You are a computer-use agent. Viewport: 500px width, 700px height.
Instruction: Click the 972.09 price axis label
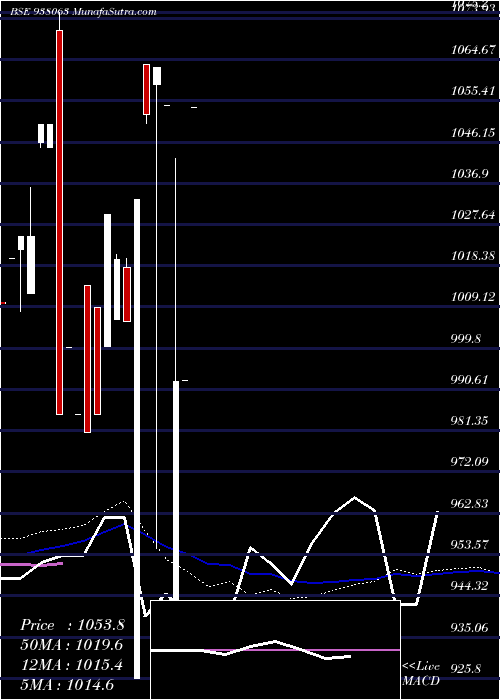[469, 462]
